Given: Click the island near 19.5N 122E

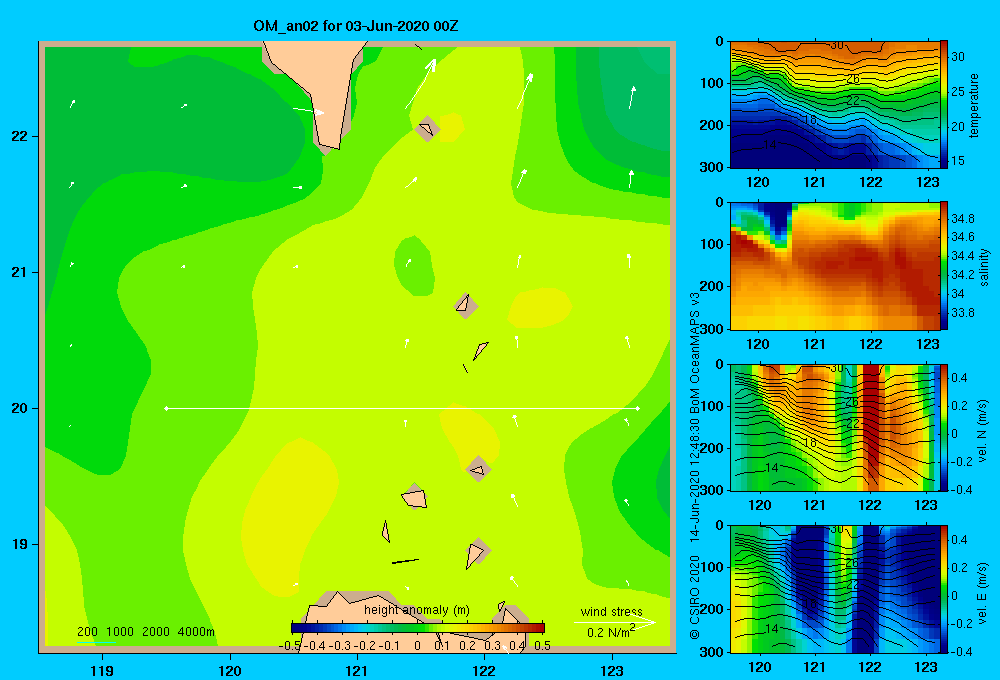Looking at the screenshot, I should pos(478,469).
